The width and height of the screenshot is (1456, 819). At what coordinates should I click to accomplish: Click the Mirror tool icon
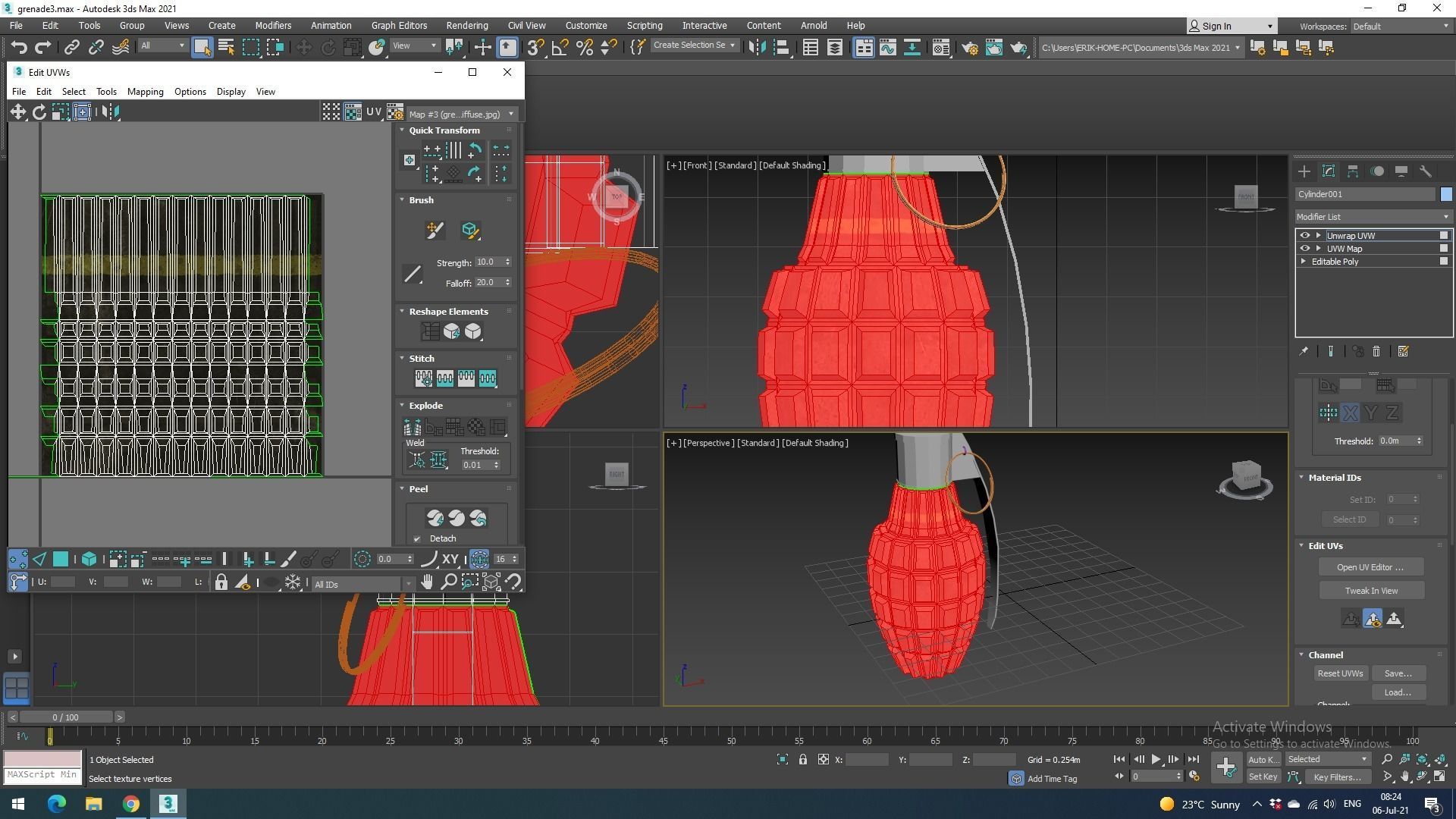[757, 48]
